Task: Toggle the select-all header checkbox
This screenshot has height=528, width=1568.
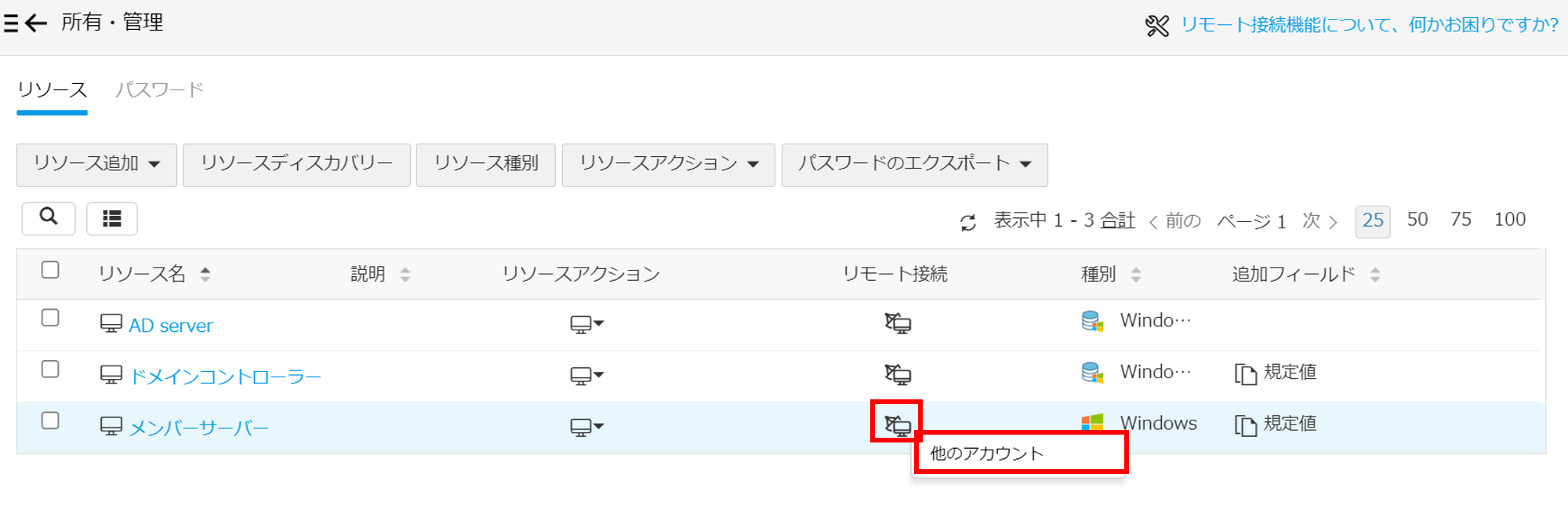Action: click(x=50, y=271)
